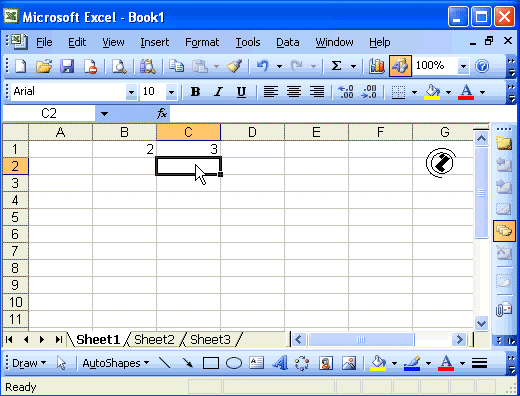Open the Chart Wizard icon
The width and height of the screenshot is (520, 396).
(377, 66)
